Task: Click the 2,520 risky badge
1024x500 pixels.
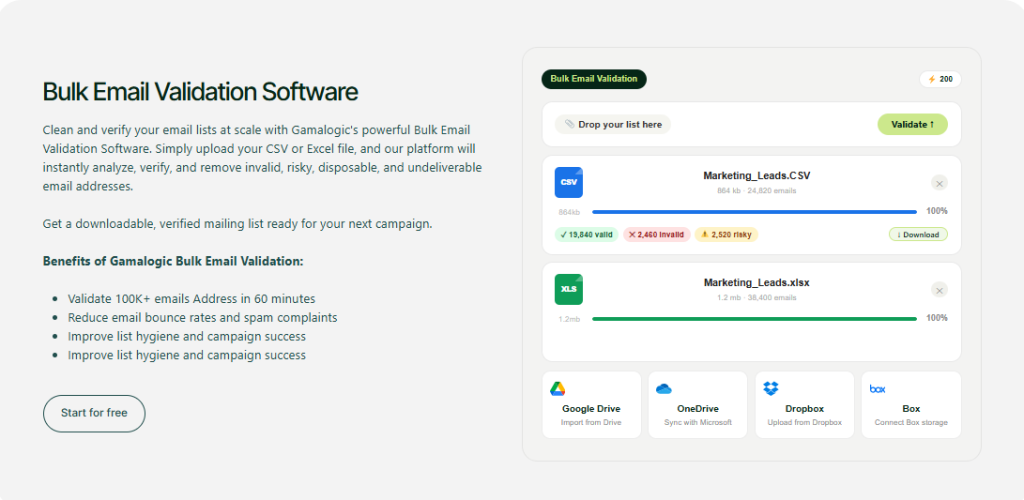Action: [726, 234]
